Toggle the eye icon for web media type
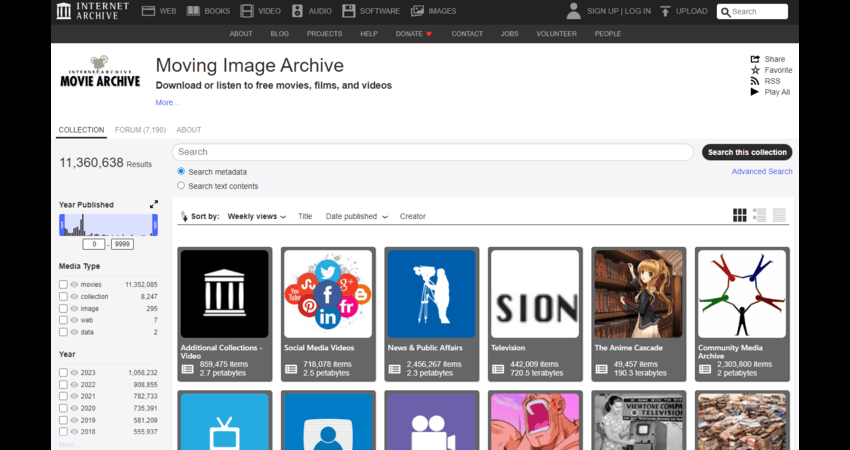The width and height of the screenshot is (850, 450). coord(74,320)
